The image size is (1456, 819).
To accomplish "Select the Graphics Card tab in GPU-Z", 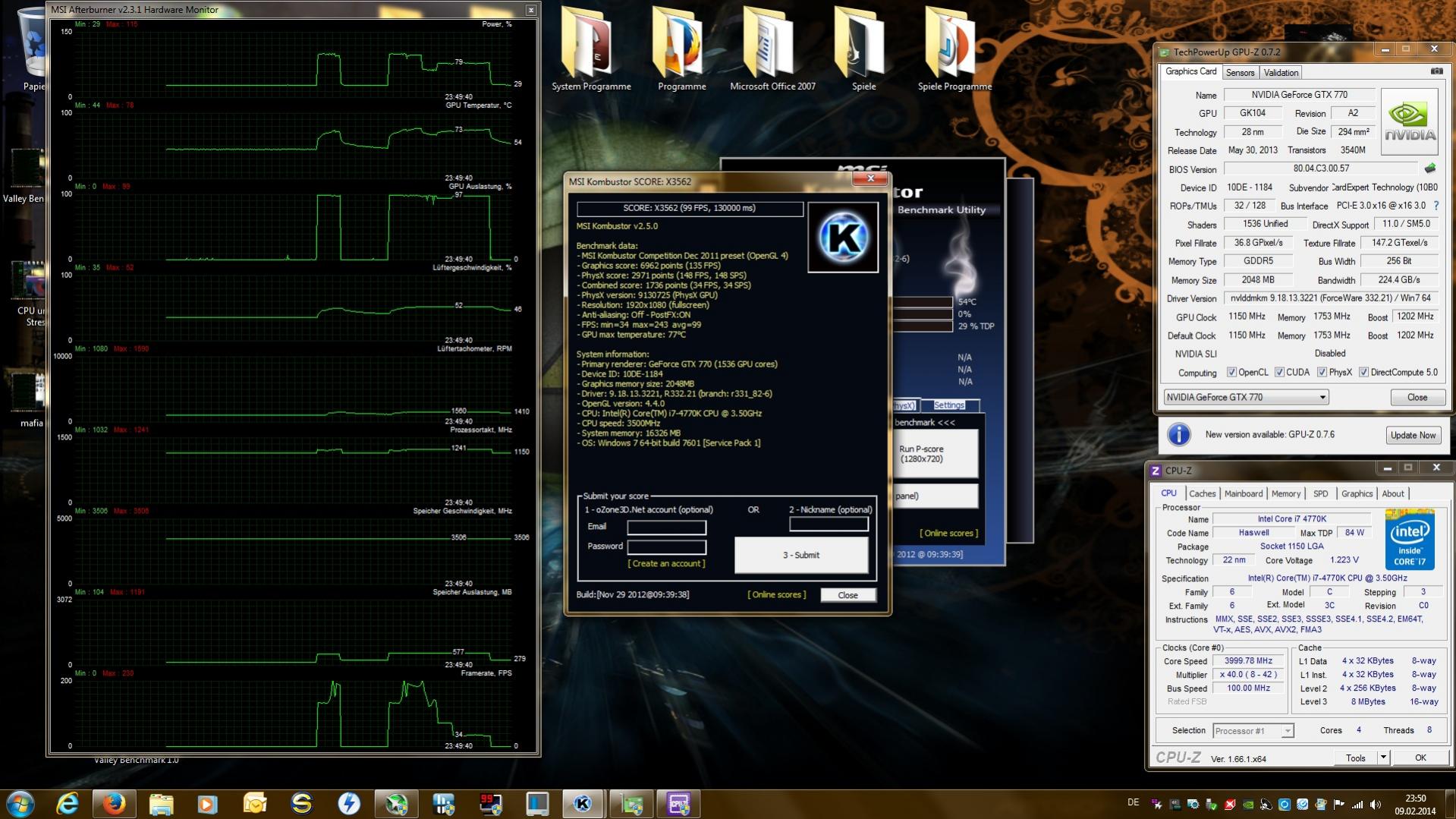I will [1190, 71].
